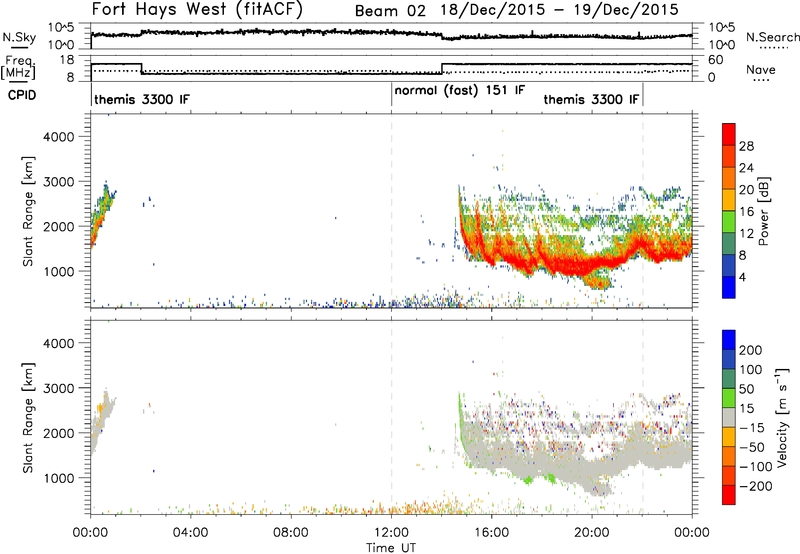This screenshot has width=800, height=554.
Task: Click the '18' tick on frequency axis
Action: click(67, 60)
